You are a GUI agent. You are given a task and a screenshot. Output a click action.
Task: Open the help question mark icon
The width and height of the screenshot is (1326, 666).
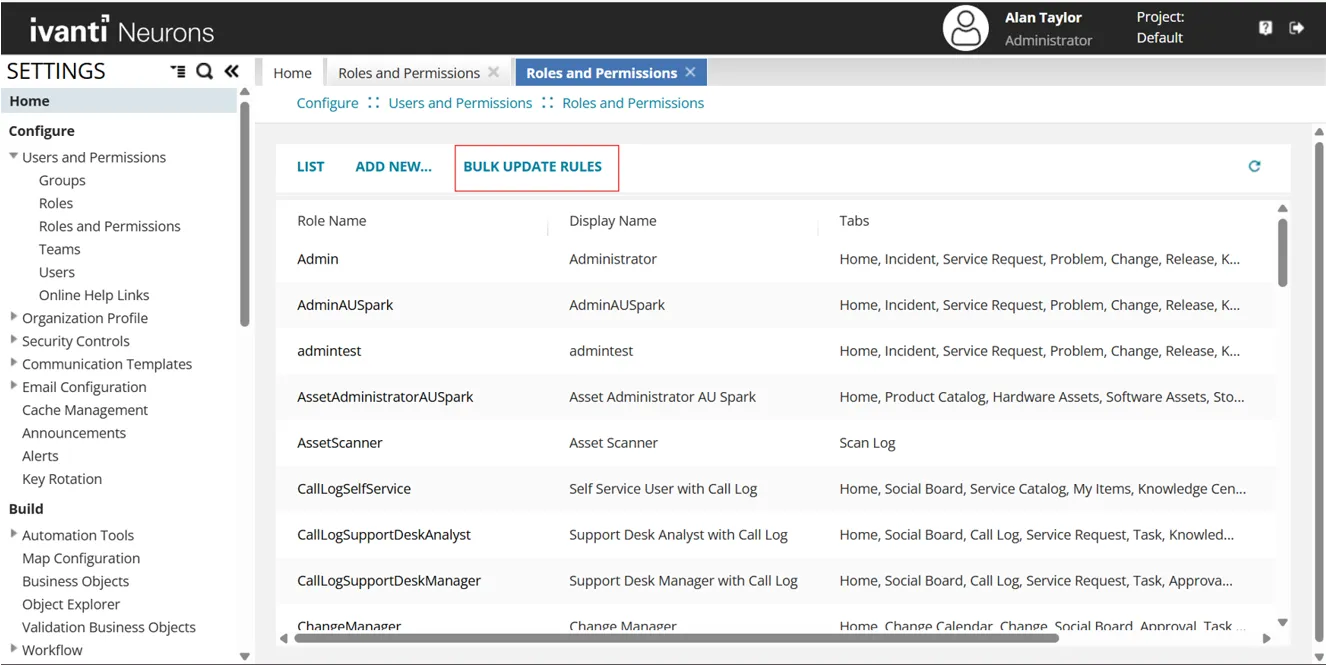pos(1265,28)
